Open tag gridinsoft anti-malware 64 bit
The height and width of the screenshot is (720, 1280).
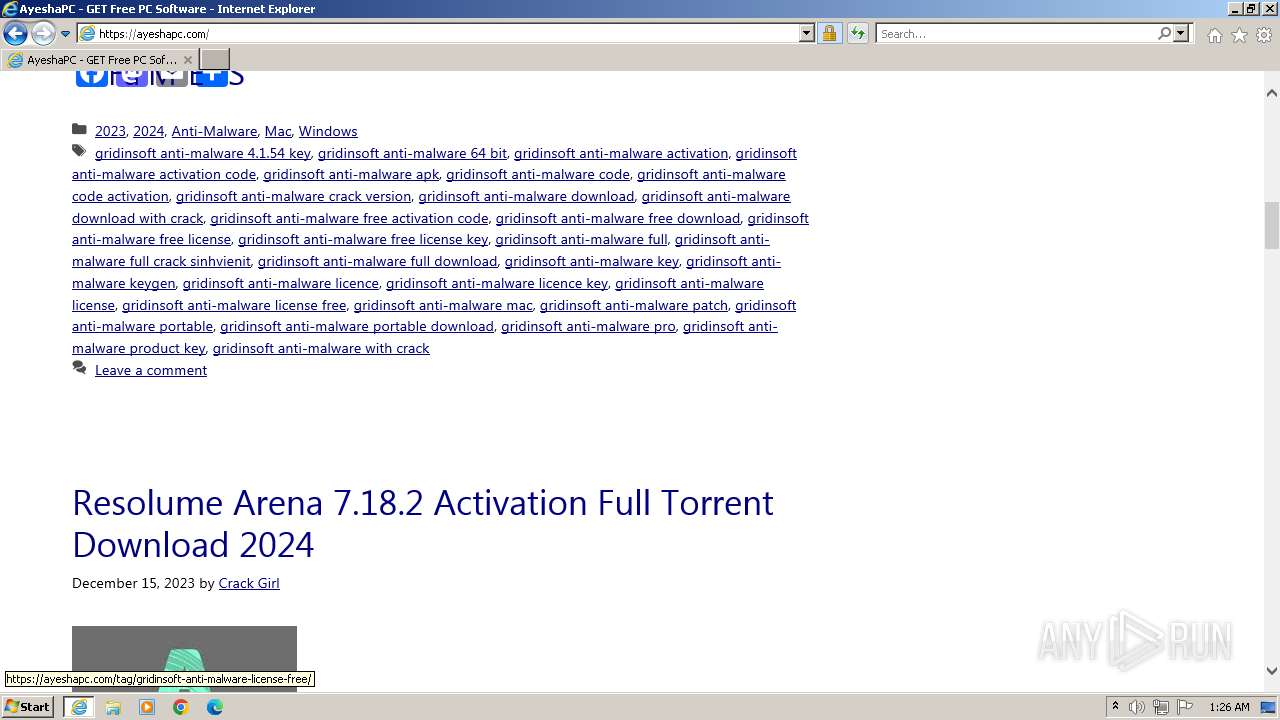(412, 153)
